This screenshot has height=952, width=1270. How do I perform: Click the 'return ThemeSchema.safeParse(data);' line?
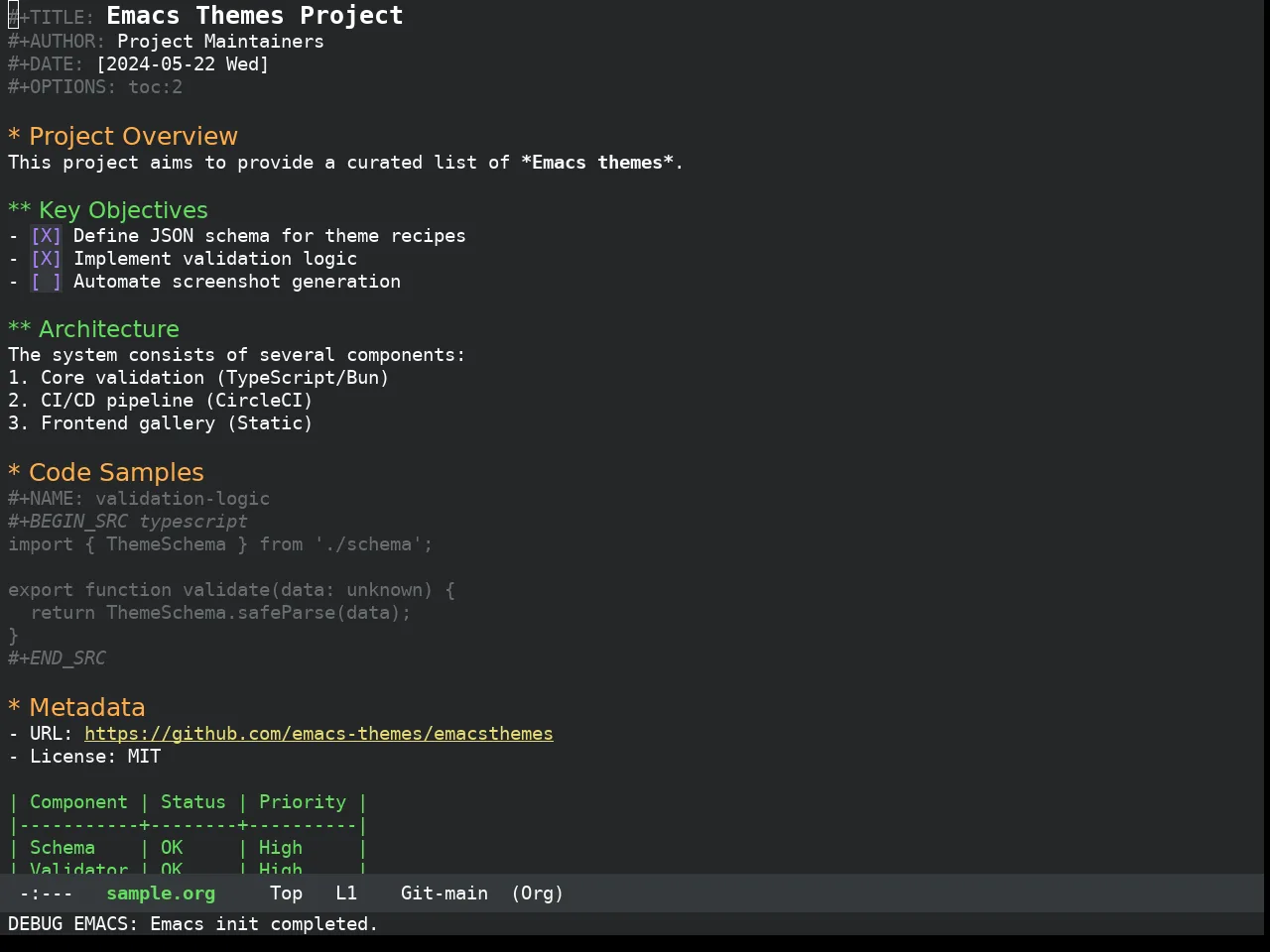pyautogui.click(x=220, y=613)
